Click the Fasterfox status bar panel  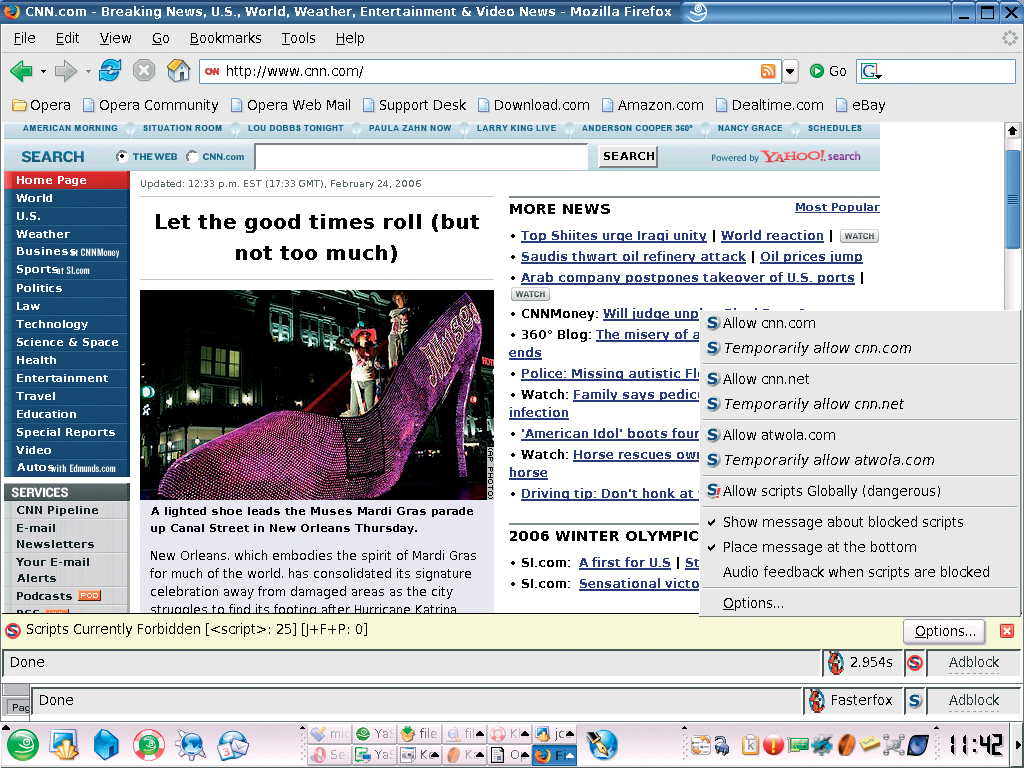coord(853,701)
